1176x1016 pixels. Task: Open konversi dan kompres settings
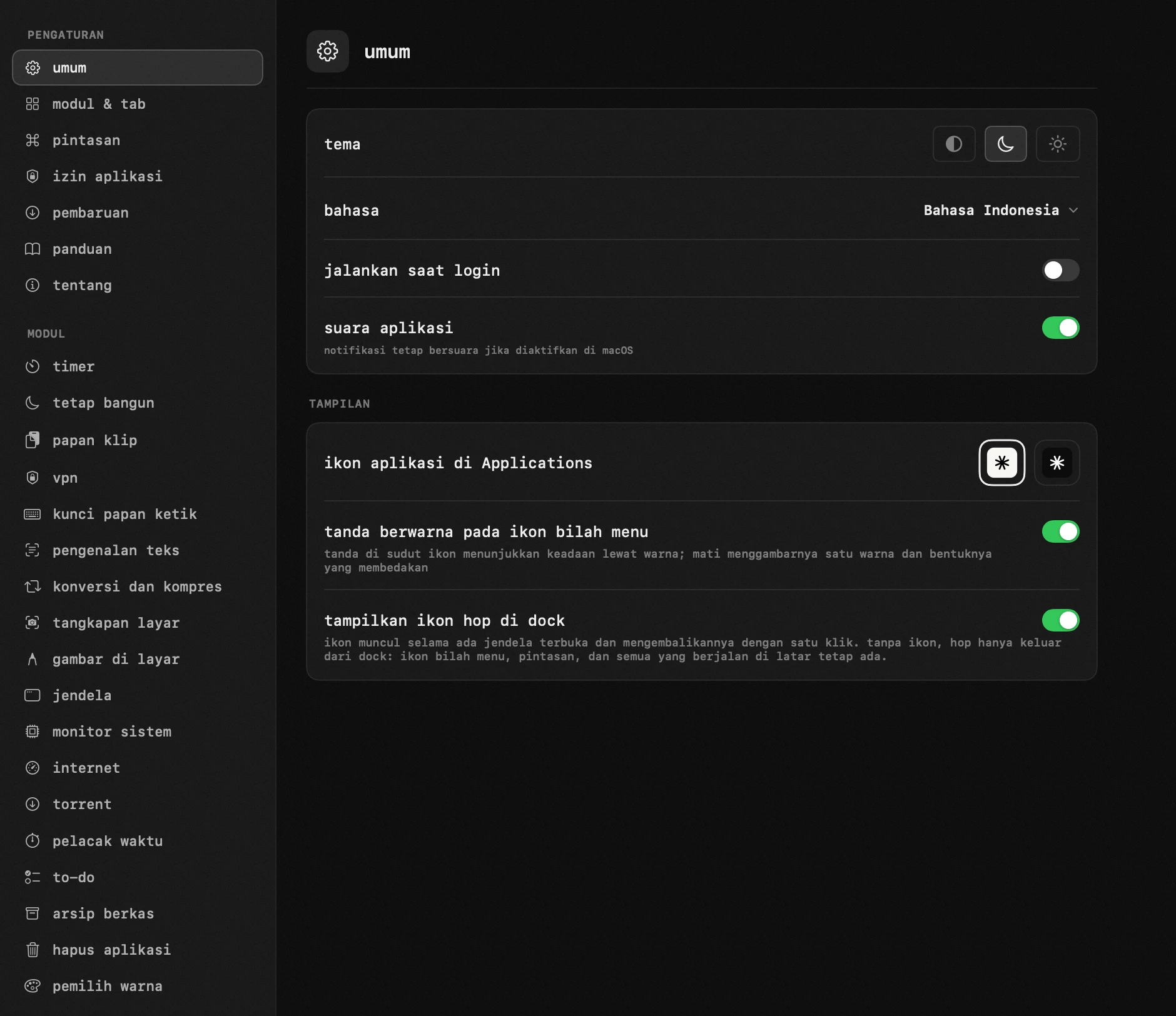pyautogui.click(x=138, y=586)
